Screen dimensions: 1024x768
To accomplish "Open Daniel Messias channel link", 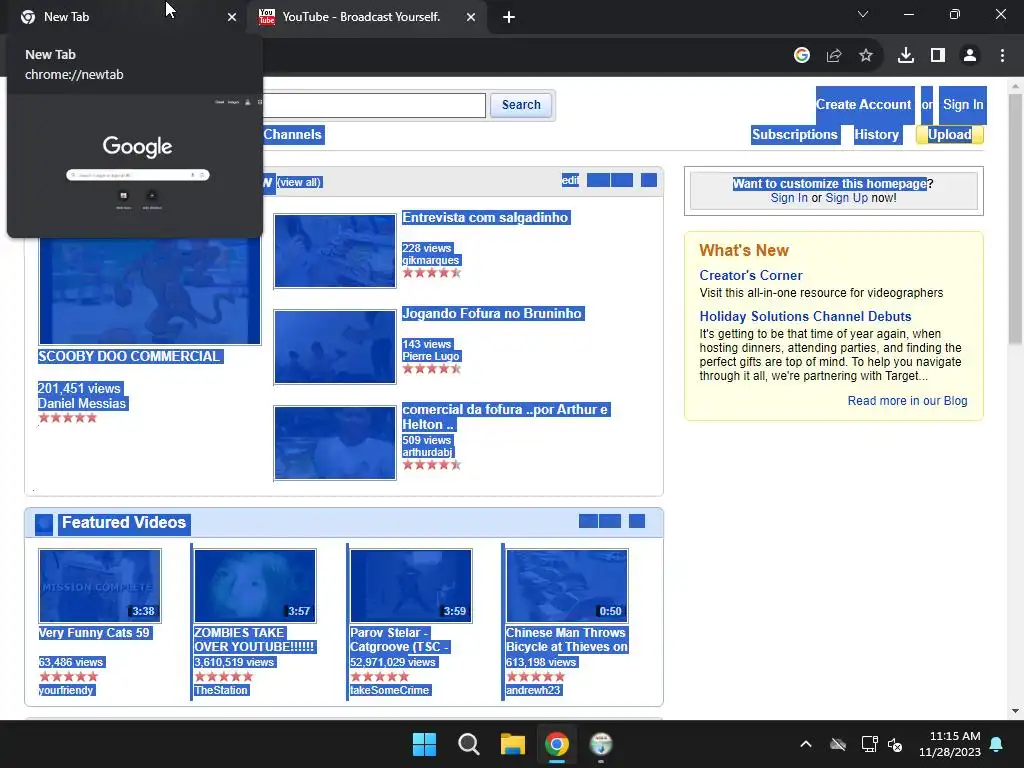I will point(82,404).
